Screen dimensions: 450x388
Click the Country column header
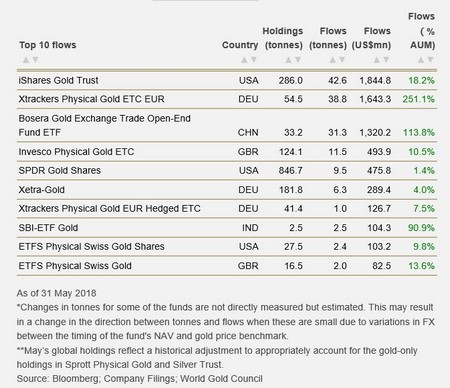click(240, 45)
